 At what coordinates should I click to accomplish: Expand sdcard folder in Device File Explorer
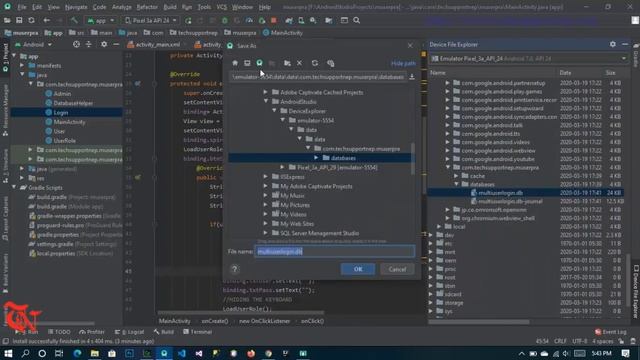click(431, 294)
